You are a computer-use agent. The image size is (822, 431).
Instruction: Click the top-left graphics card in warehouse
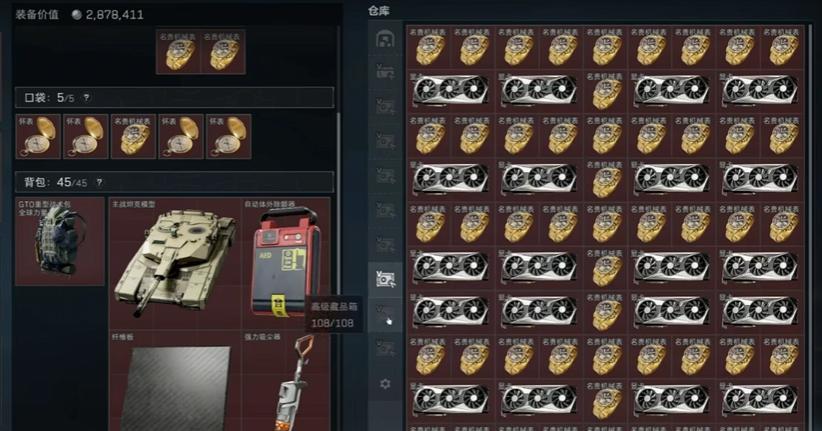coord(451,91)
